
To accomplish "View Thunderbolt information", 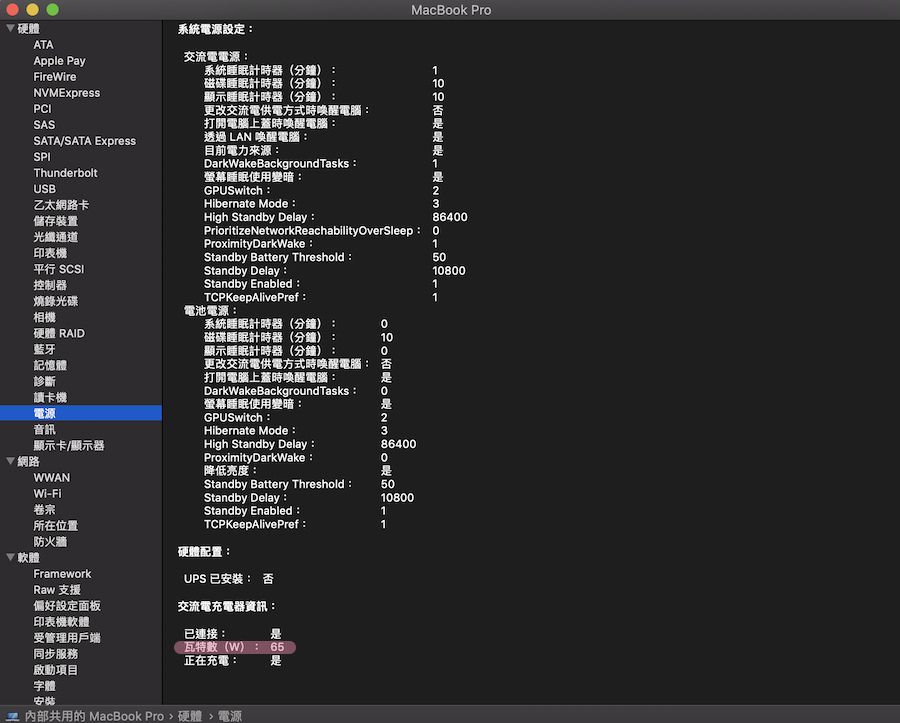I will click(x=65, y=173).
